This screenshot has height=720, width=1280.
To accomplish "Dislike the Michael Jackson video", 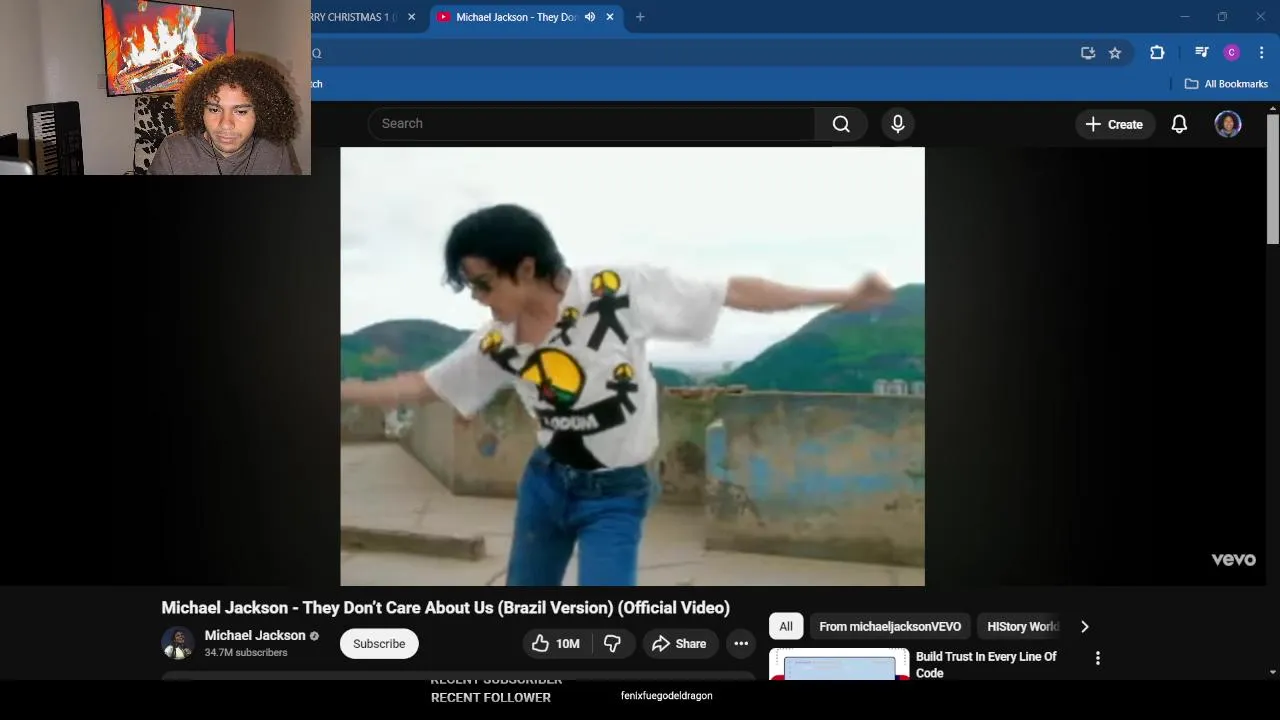I will [613, 644].
